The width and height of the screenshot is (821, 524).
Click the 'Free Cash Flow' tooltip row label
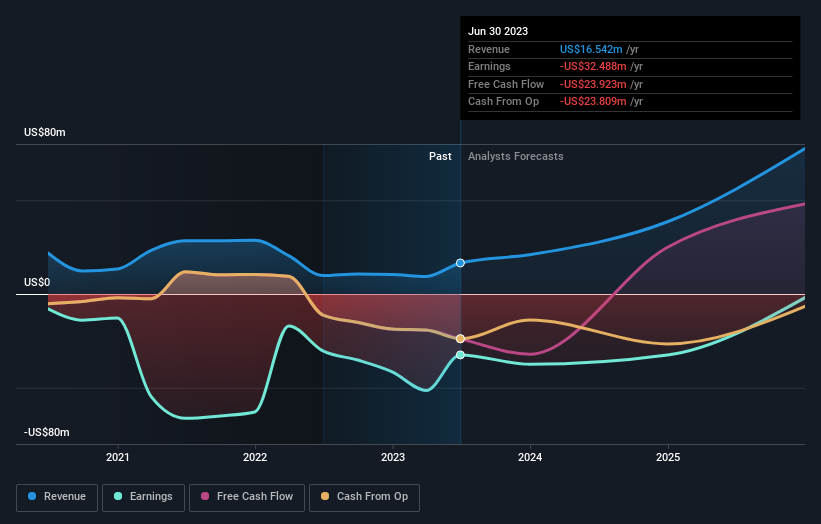[506, 84]
